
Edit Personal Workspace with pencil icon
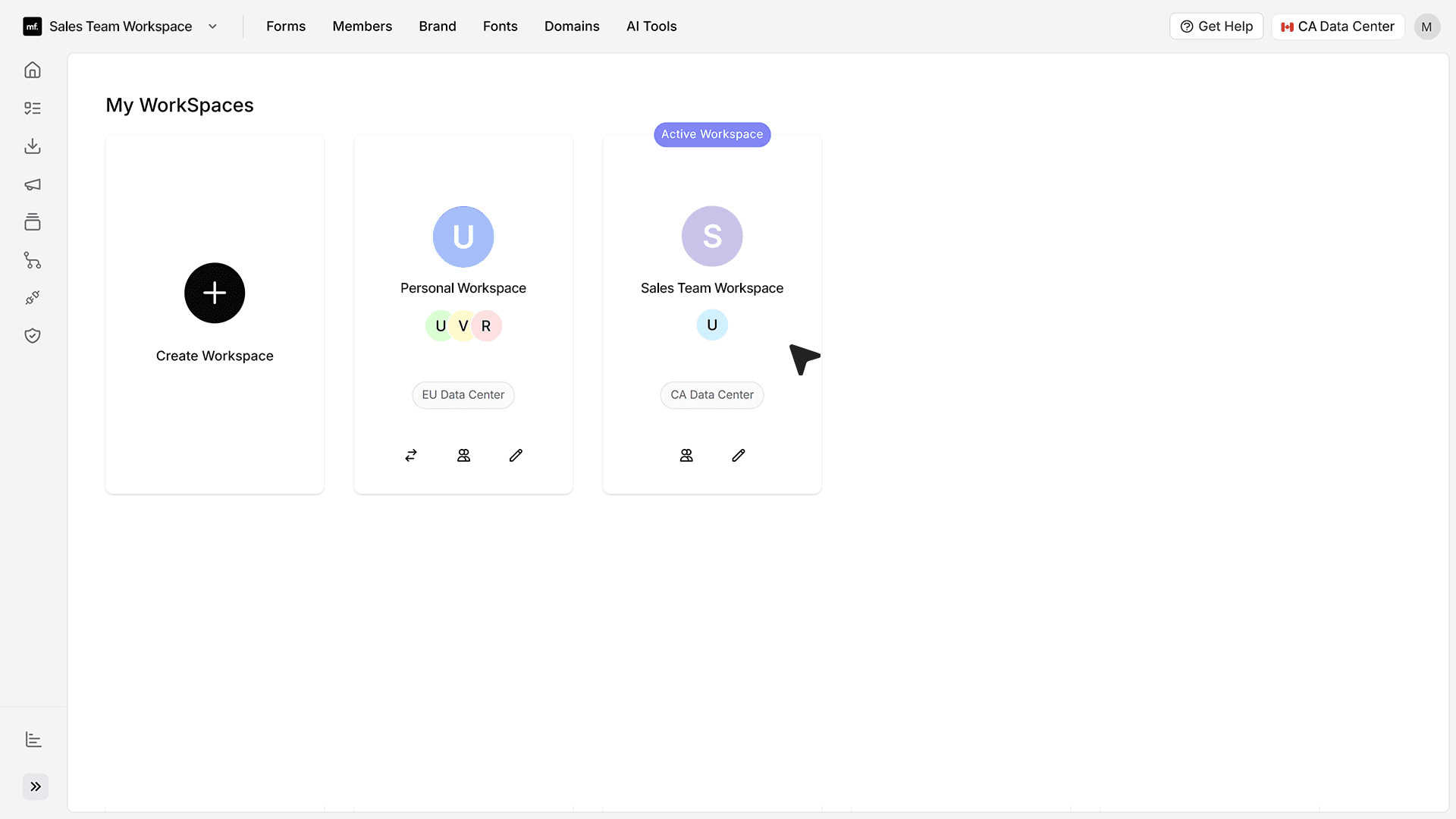(x=516, y=455)
